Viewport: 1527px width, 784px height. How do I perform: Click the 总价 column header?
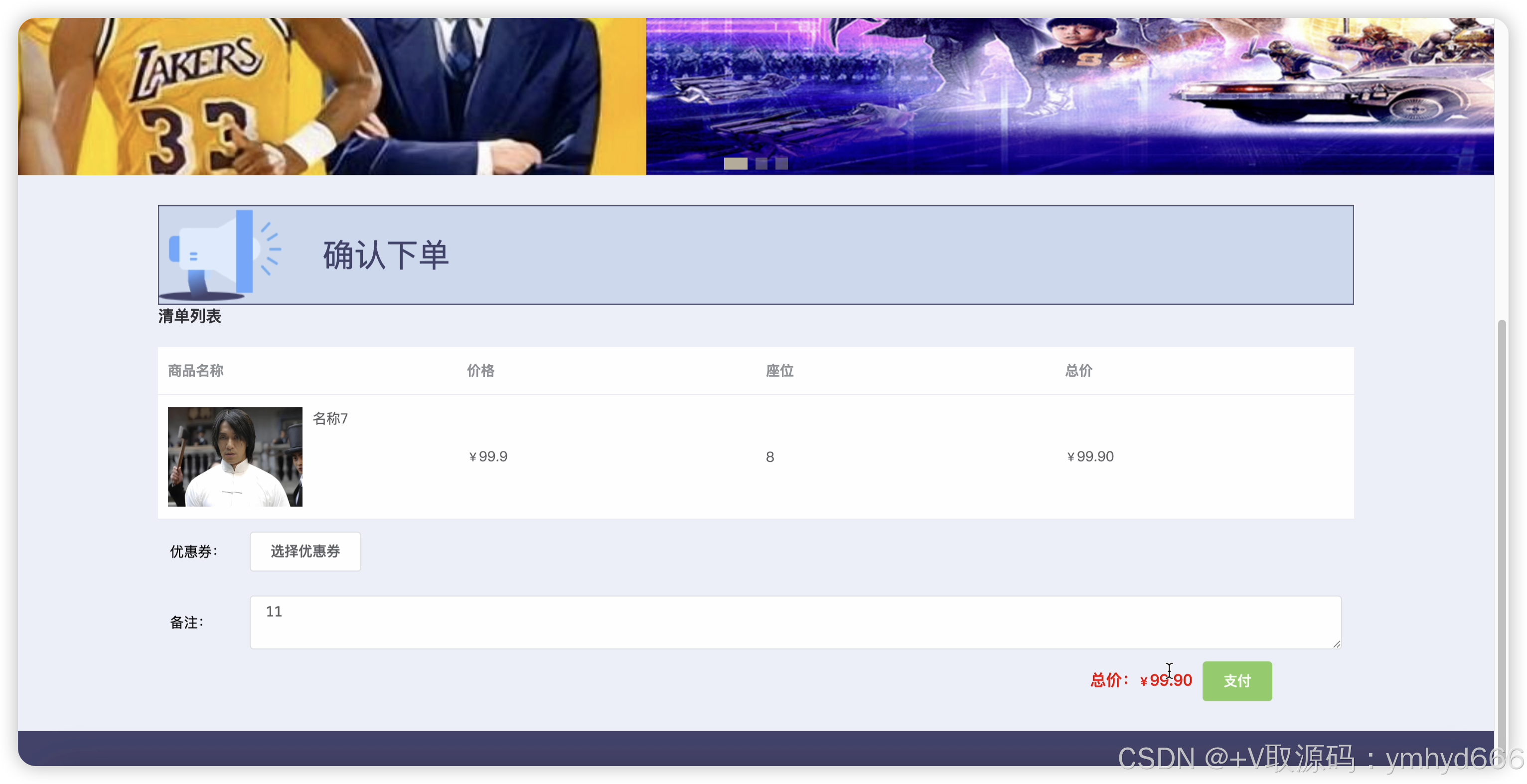(1078, 371)
